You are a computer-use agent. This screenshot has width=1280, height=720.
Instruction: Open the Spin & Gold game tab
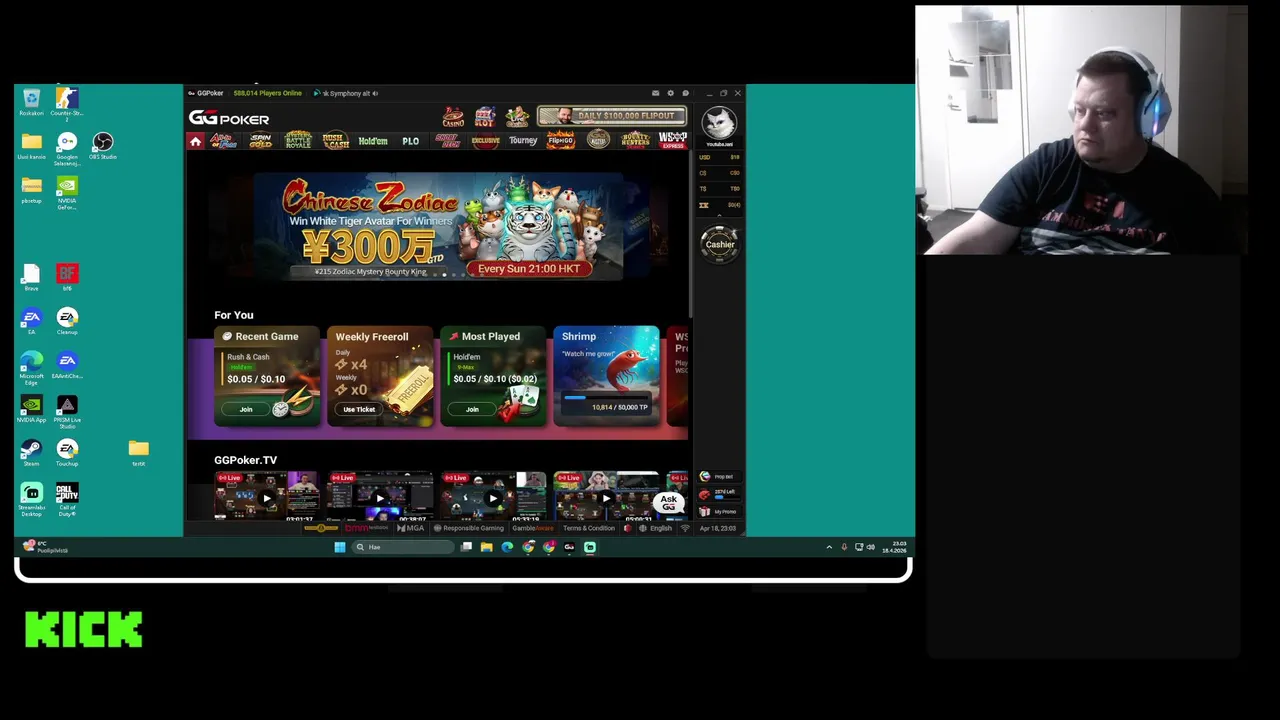(x=260, y=141)
